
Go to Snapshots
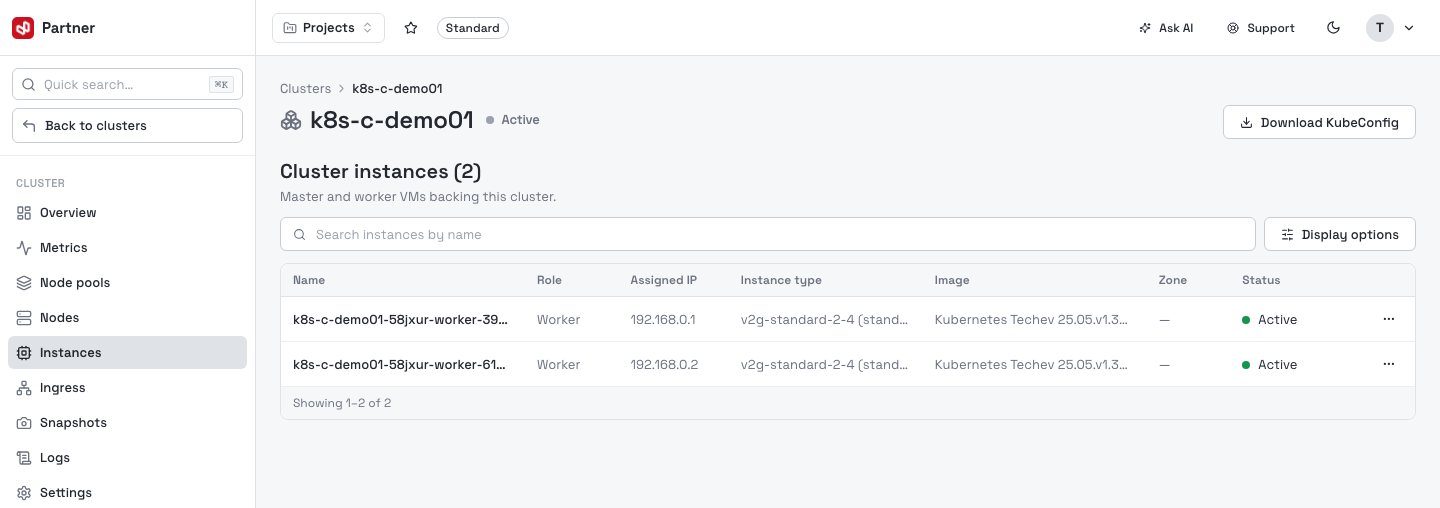(127, 423)
